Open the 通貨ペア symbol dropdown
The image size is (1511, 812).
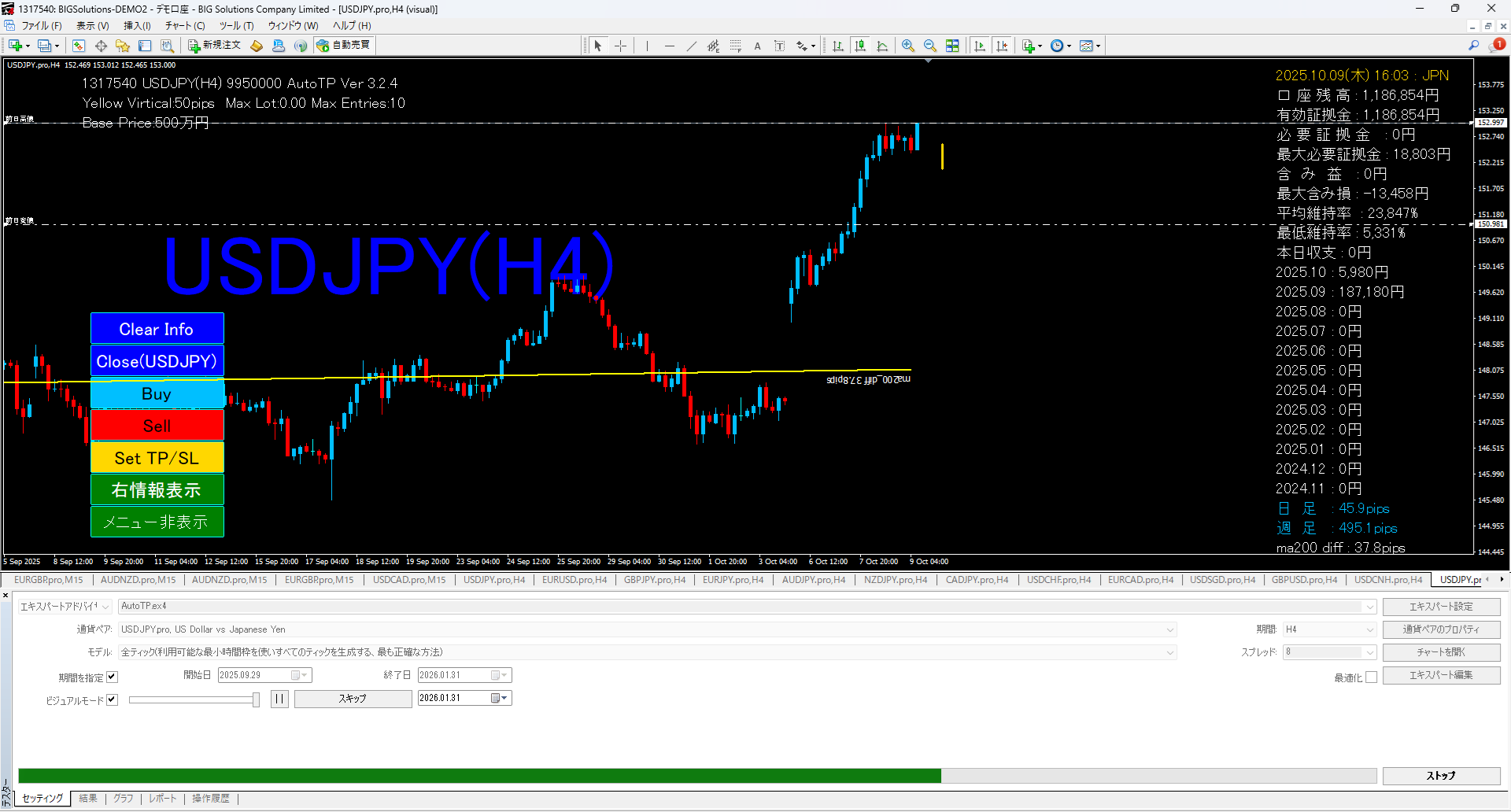pyautogui.click(x=647, y=629)
